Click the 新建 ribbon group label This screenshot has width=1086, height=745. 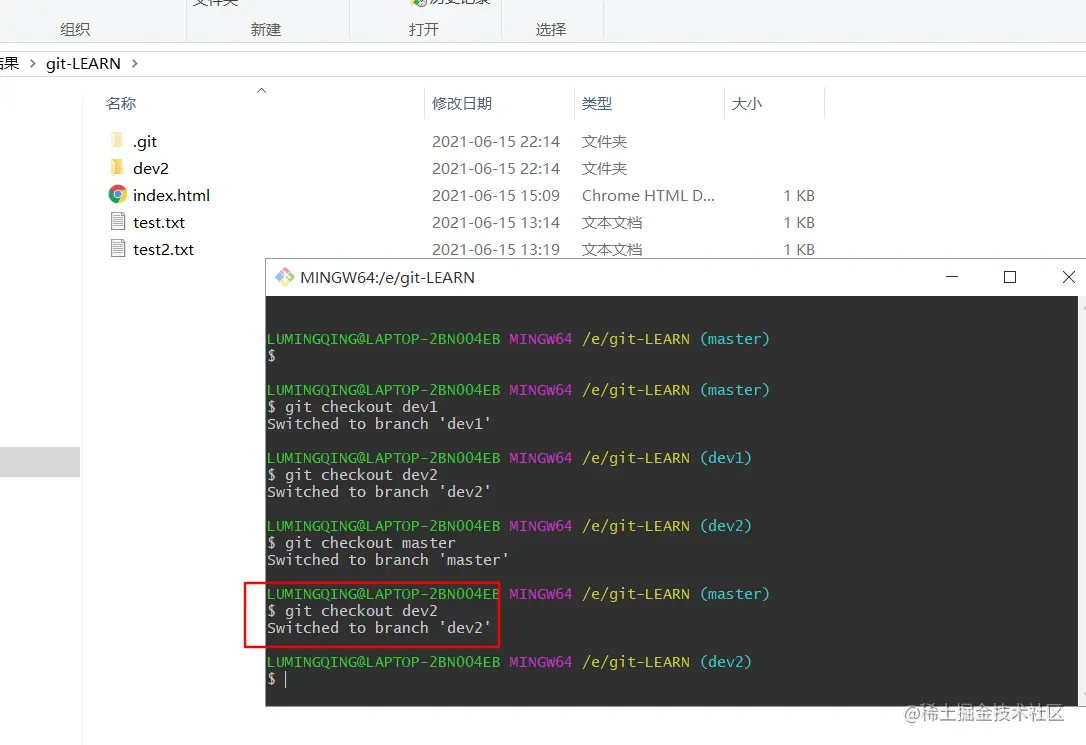266,30
